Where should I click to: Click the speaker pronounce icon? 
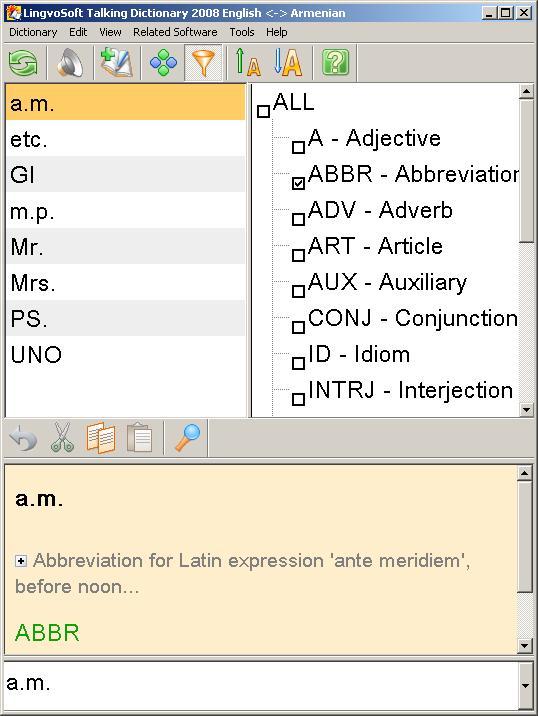pyautogui.click(x=70, y=63)
